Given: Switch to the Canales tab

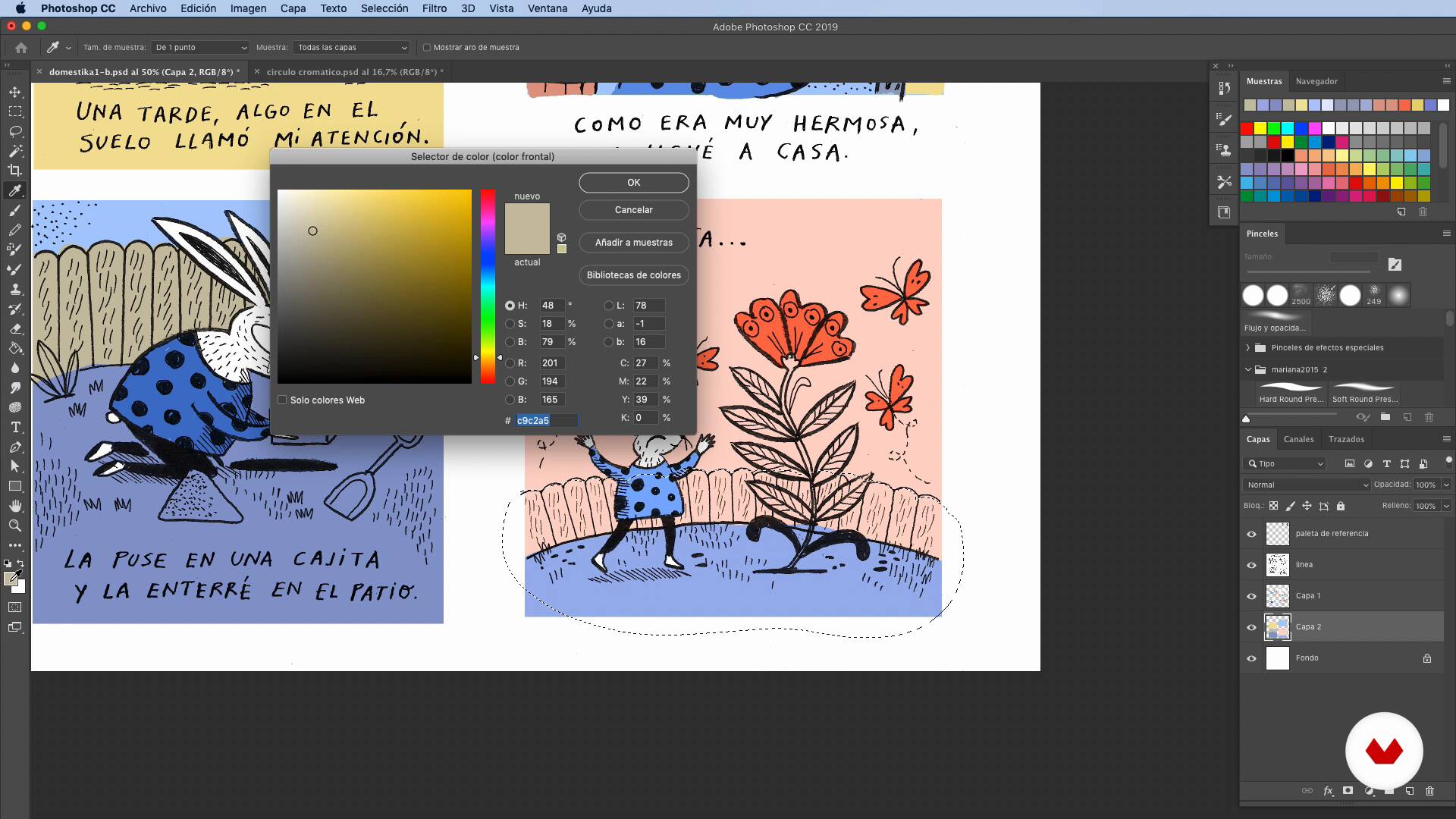Looking at the screenshot, I should tap(1298, 439).
